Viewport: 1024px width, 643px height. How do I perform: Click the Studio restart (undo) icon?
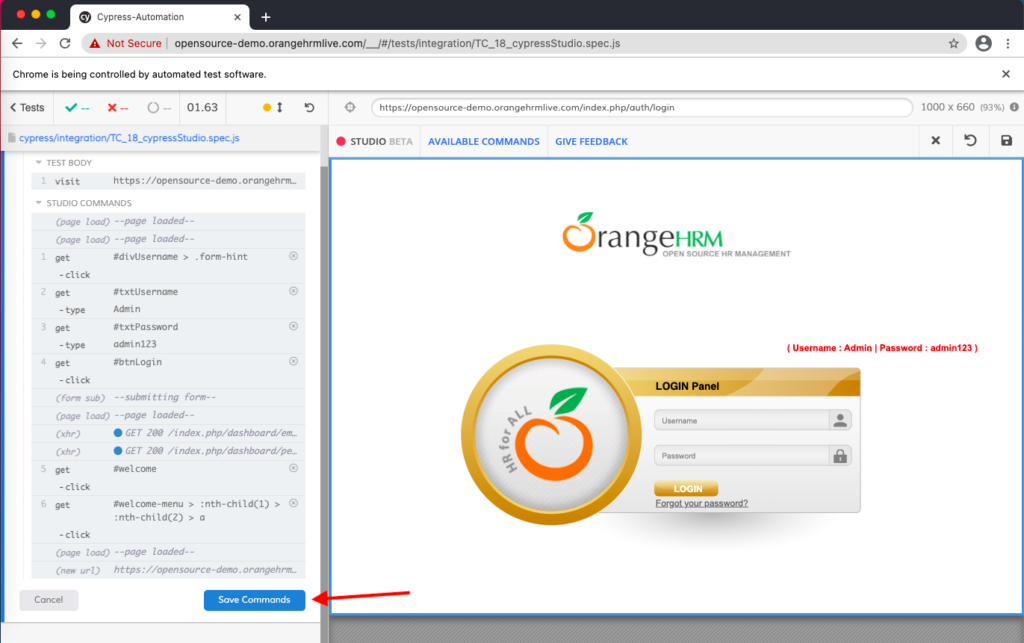click(970, 141)
